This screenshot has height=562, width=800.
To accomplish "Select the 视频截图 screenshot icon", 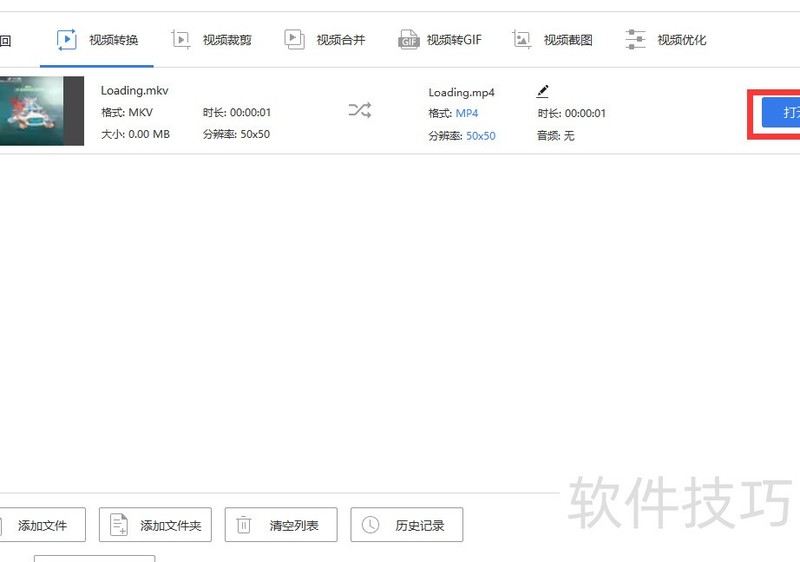I will pyautogui.click(x=522, y=40).
